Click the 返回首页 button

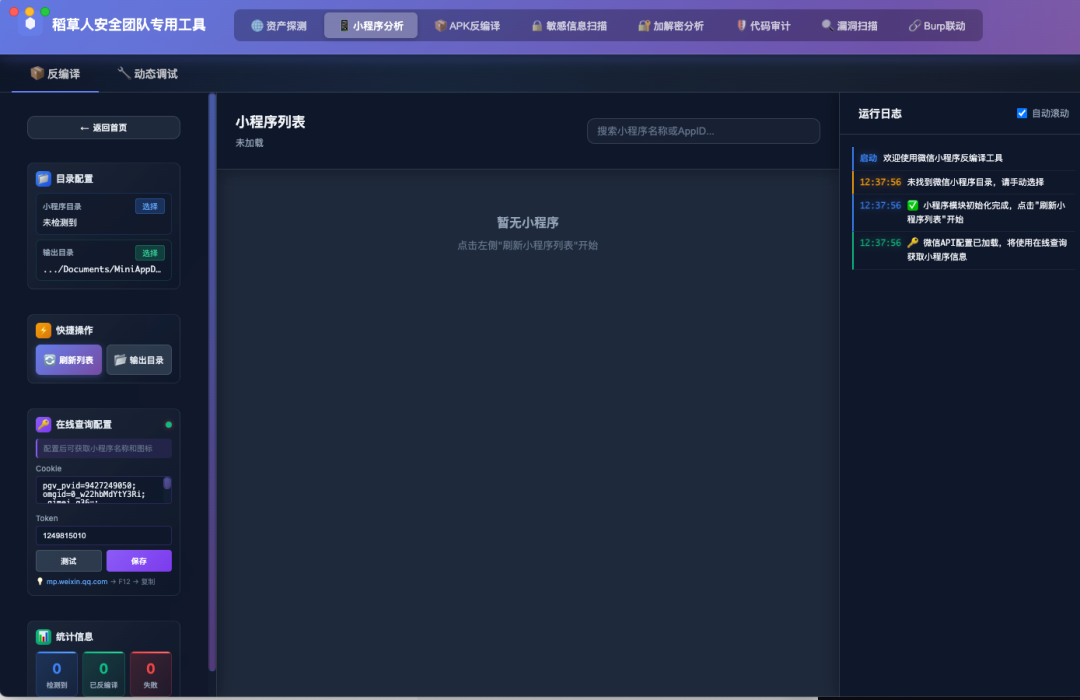pyautogui.click(x=103, y=127)
